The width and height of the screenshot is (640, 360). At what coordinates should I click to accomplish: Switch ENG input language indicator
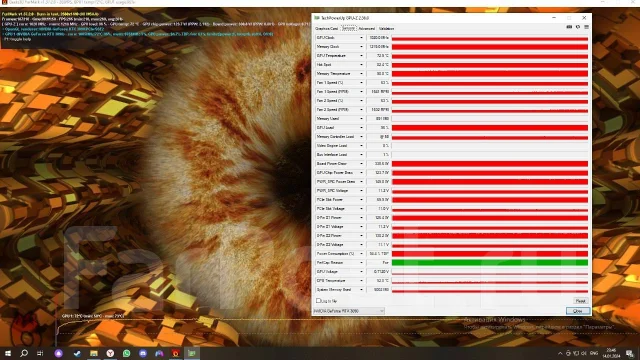594,353
